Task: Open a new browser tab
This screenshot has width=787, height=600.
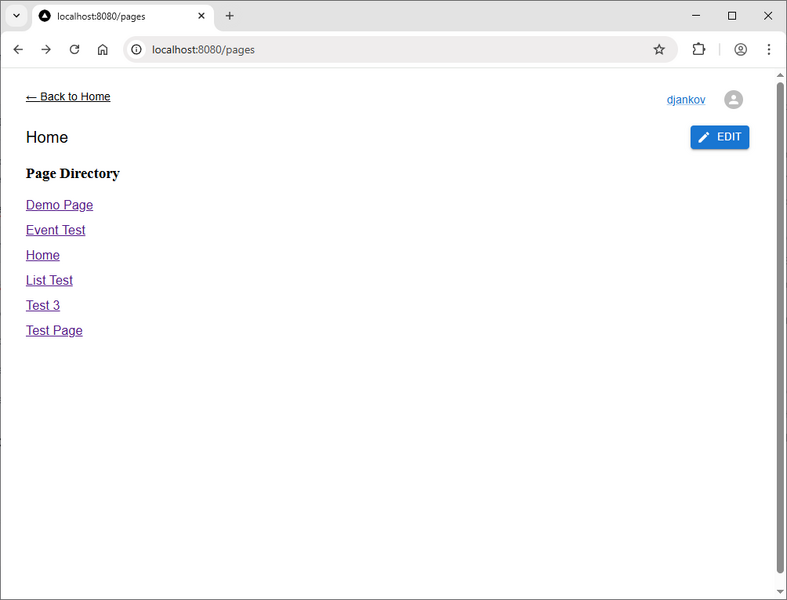Action: (x=230, y=16)
